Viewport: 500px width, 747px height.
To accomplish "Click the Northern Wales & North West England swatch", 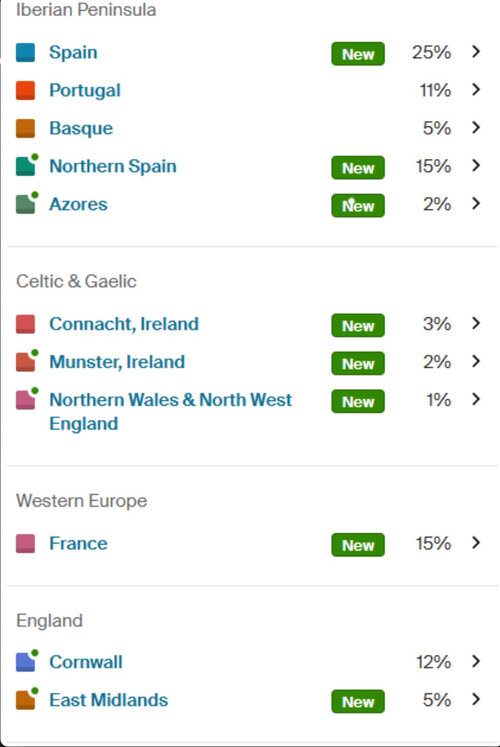I will pyautogui.click(x=27, y=399).
